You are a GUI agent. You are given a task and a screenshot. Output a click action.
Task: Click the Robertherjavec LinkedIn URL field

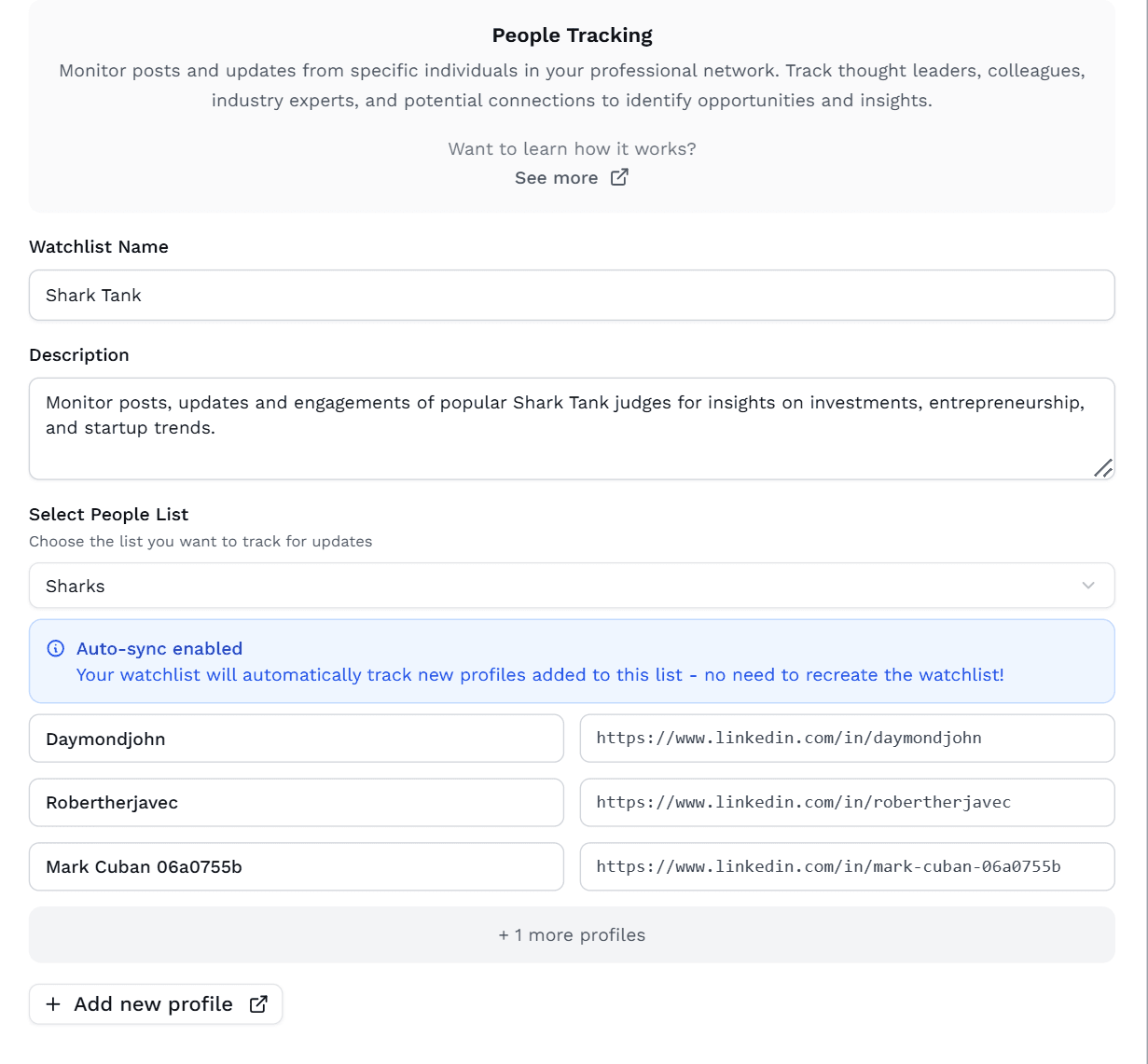tap(847, 802)
